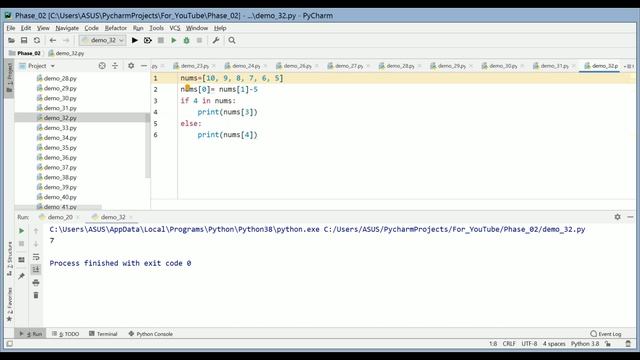This screenshot has height=360, width=640.
Task: Show hidden tabs dropdown at tab bar end
Action: pyautogui.click(x=629, y=66)
